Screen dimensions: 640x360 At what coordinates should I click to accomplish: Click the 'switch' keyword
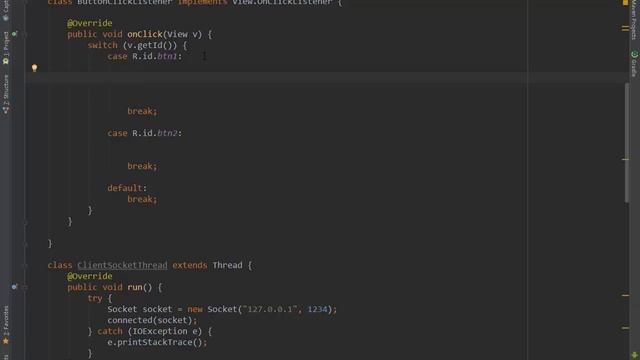102,45
